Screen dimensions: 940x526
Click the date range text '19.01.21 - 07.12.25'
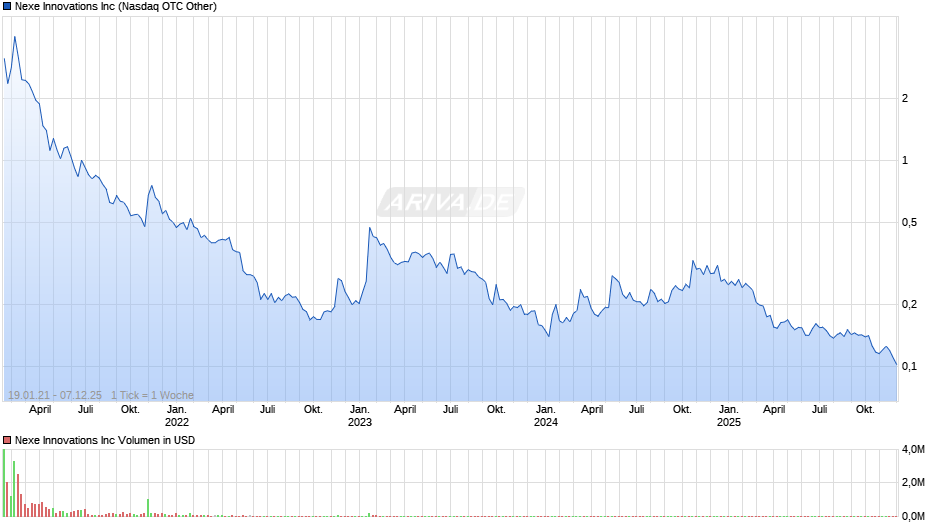(x=55, y=395)
